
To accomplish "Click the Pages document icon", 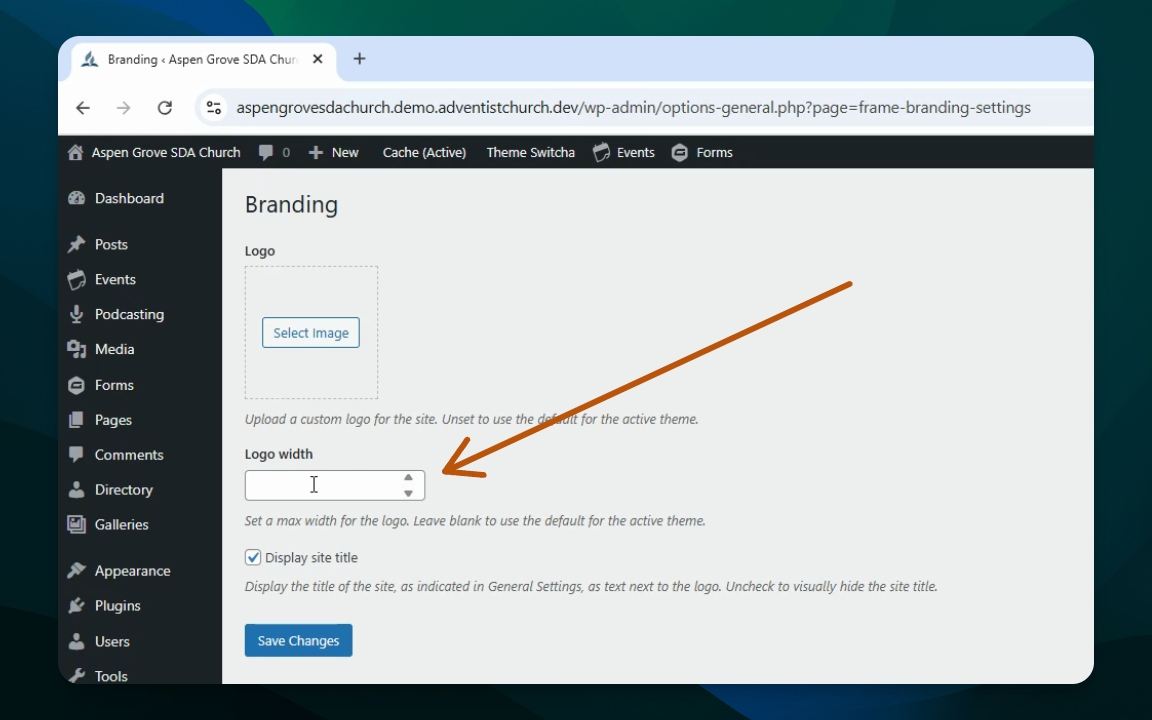I will [x=76, y=420].
